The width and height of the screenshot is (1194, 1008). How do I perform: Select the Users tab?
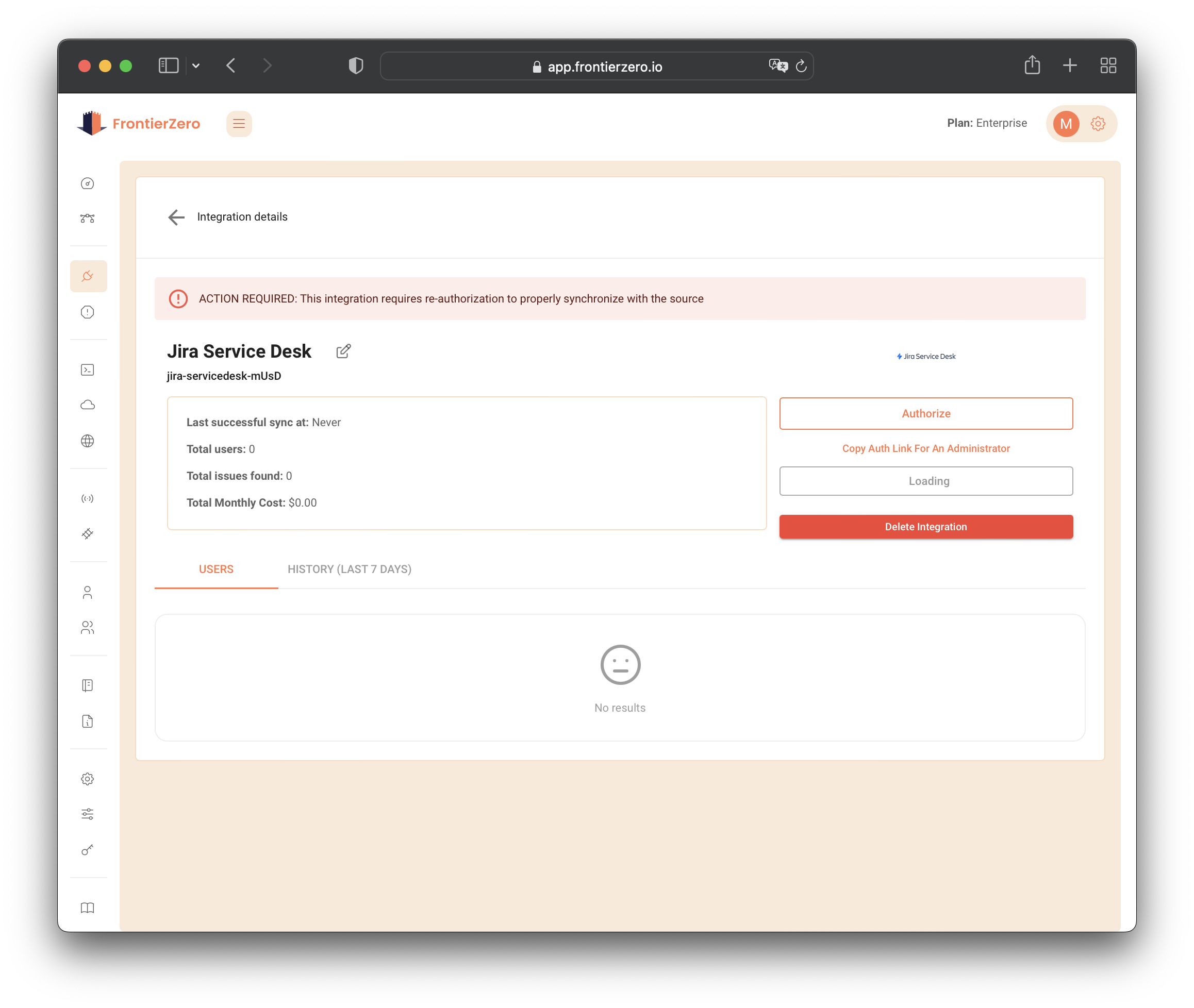[x=216, y=569]
